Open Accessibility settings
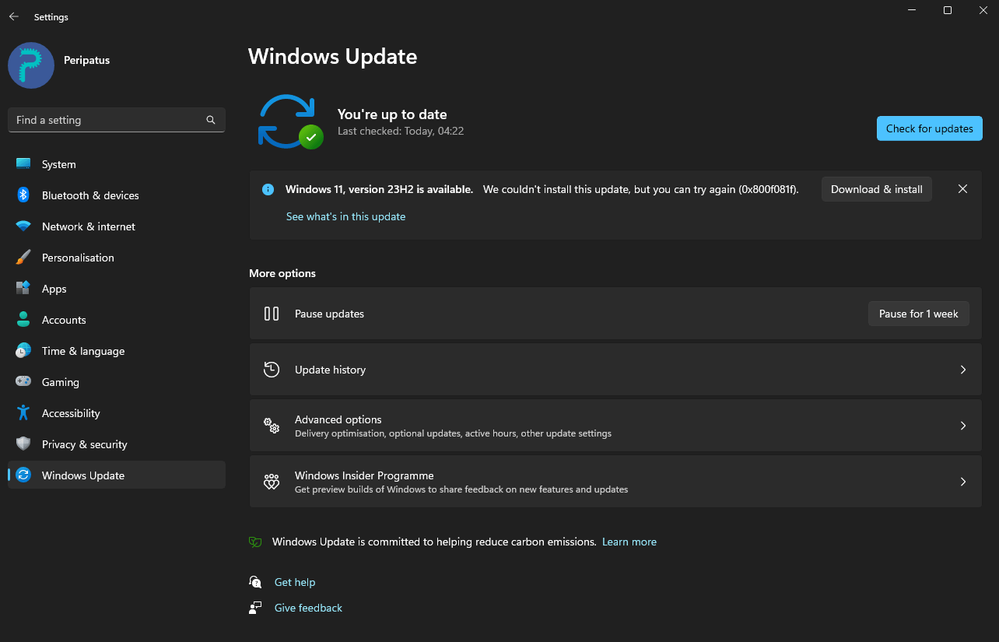 pyautogui.click(x=117, y=413)
